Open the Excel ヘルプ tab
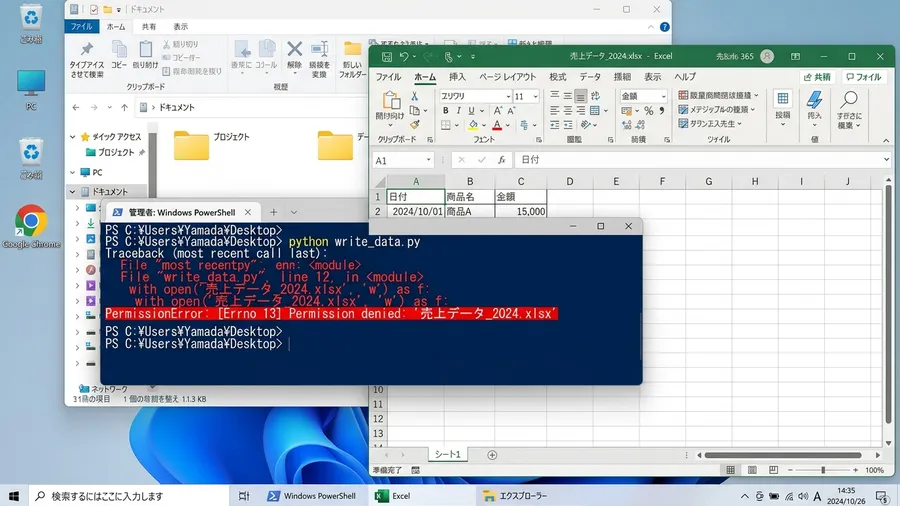 click(x=685, y=77)
